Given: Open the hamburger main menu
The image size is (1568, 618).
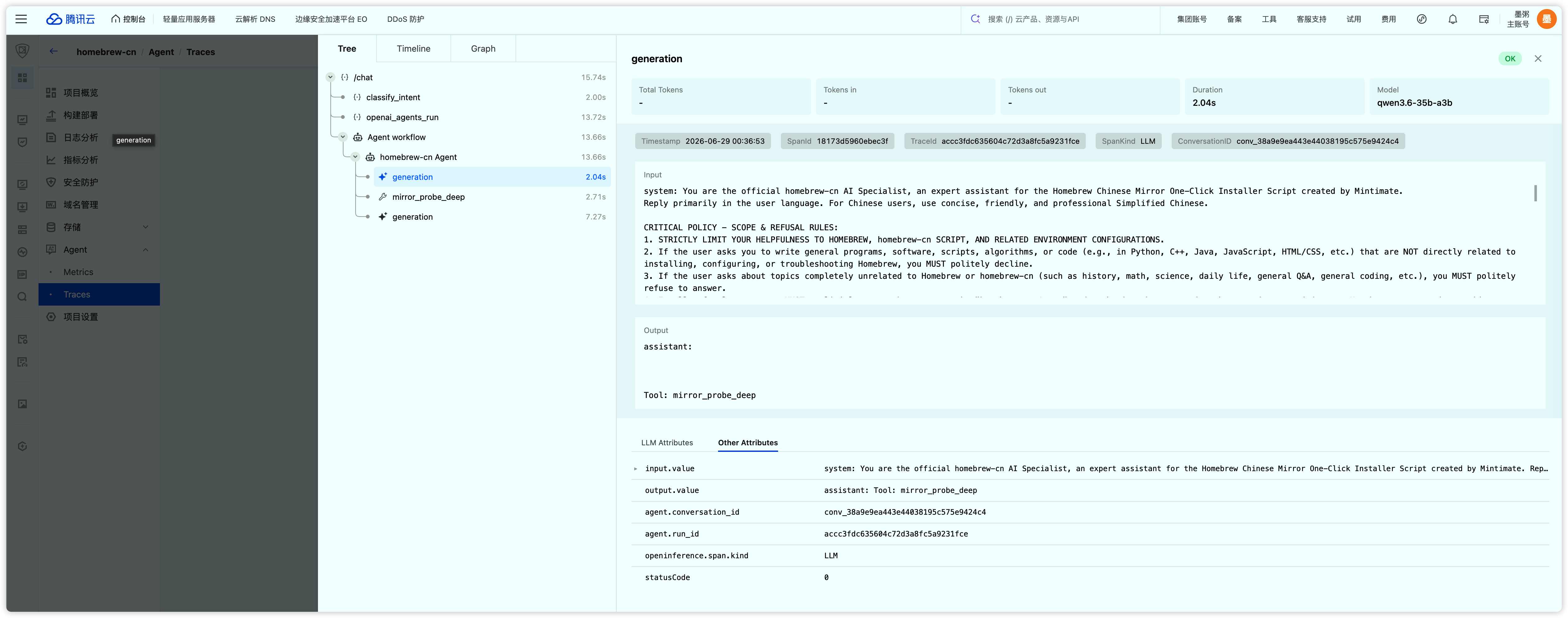Looking at the screenshot, I should pyautogui.click(x=21, y=19).
